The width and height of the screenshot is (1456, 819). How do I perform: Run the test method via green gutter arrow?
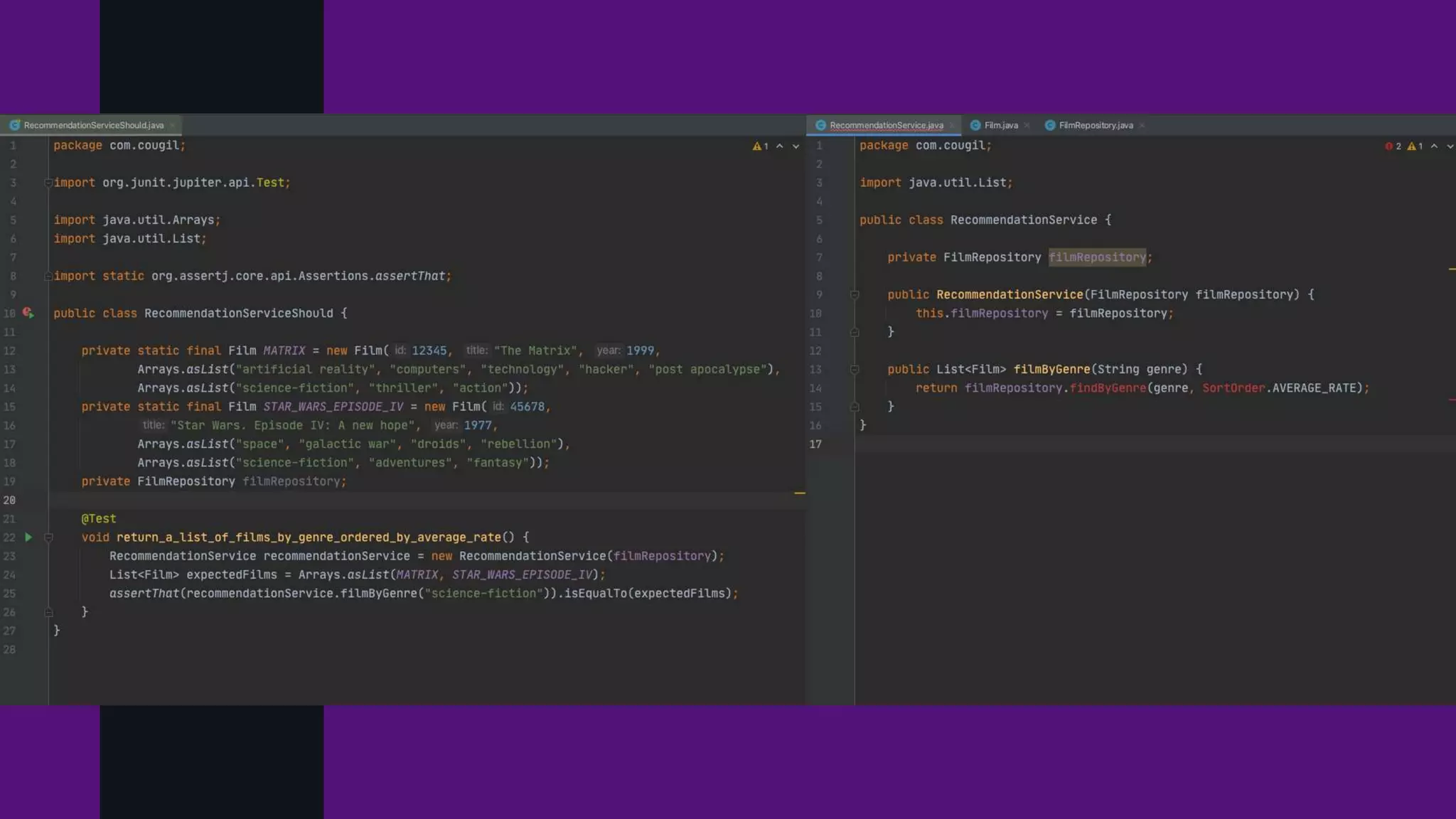(x=28, y=537)
